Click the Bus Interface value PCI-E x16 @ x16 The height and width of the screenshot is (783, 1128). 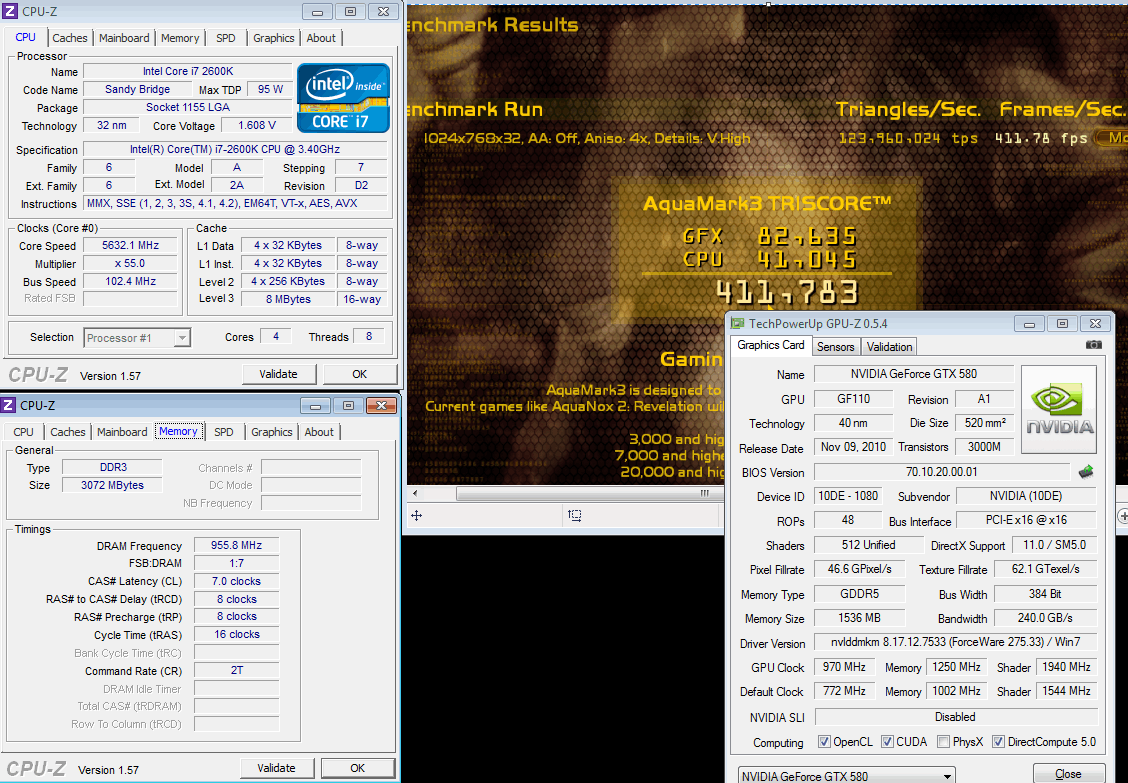(1027, 520)
